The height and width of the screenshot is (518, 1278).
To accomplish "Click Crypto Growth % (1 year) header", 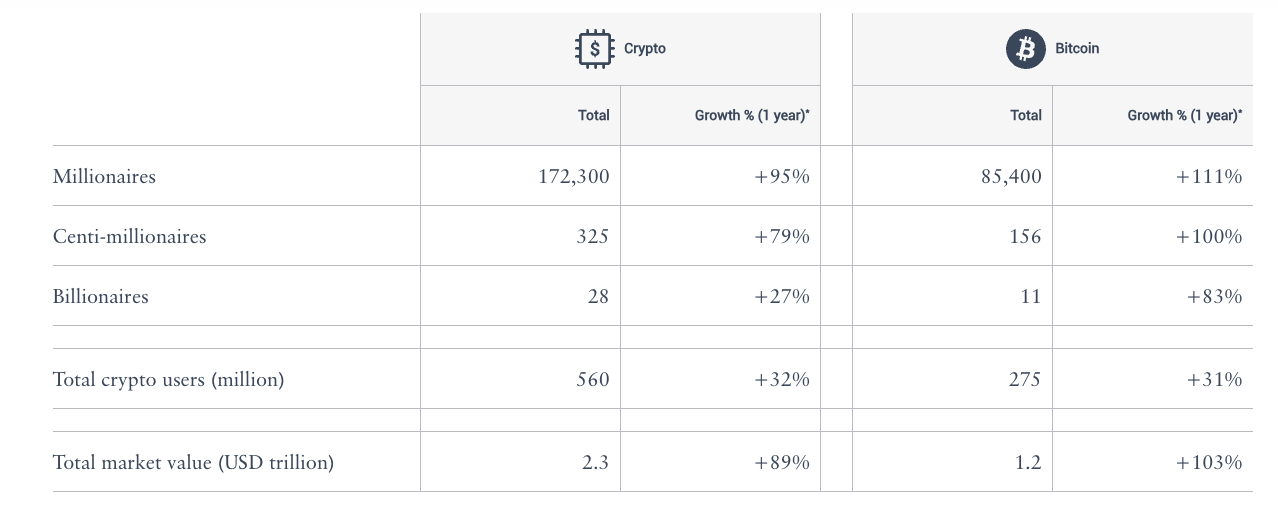I will tap(752, 115).
